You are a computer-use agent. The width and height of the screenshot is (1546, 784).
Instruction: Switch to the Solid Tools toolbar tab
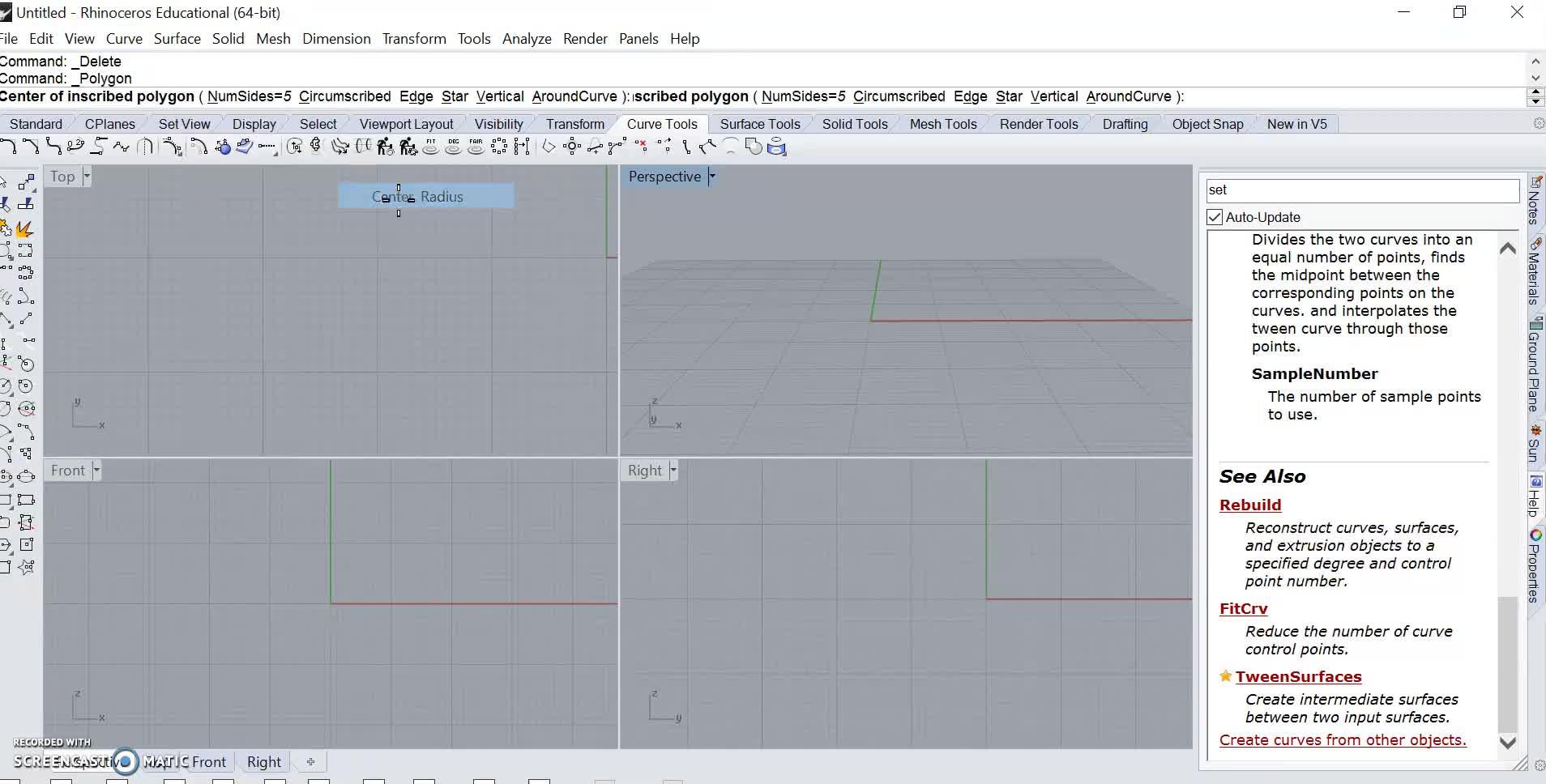[x=855, y=124]
